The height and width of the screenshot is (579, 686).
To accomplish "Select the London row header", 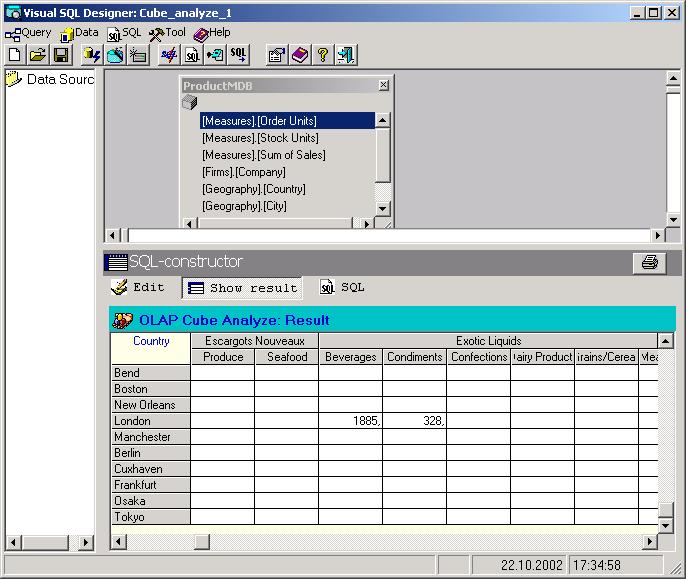I will click(x=150, y=421).
